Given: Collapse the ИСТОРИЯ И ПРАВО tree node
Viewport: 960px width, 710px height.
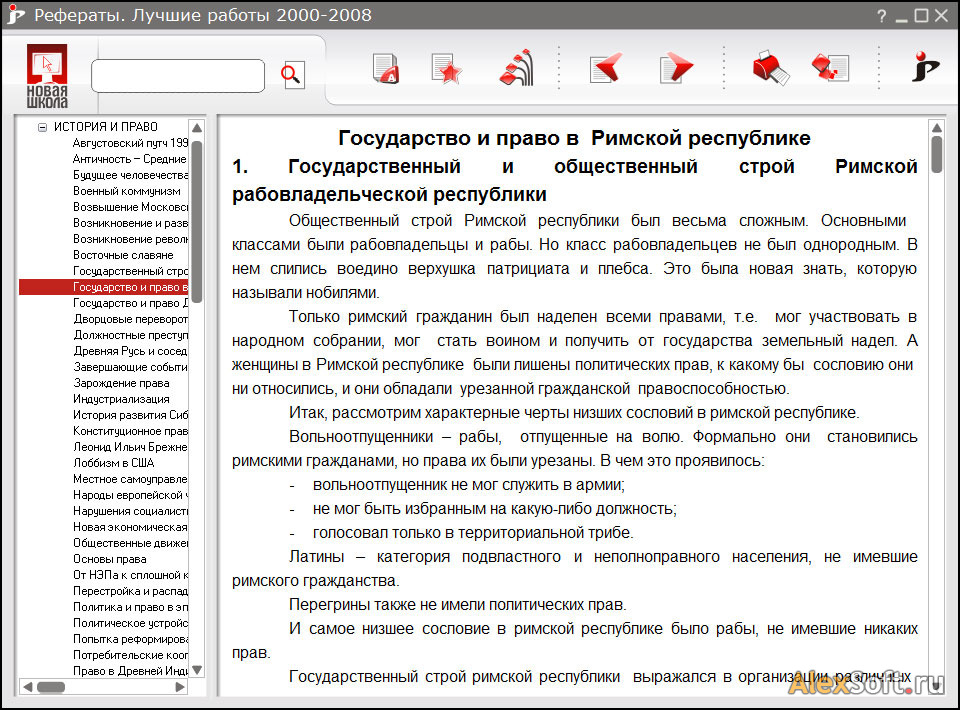Looking at the screenshot, I should (42, 127).
